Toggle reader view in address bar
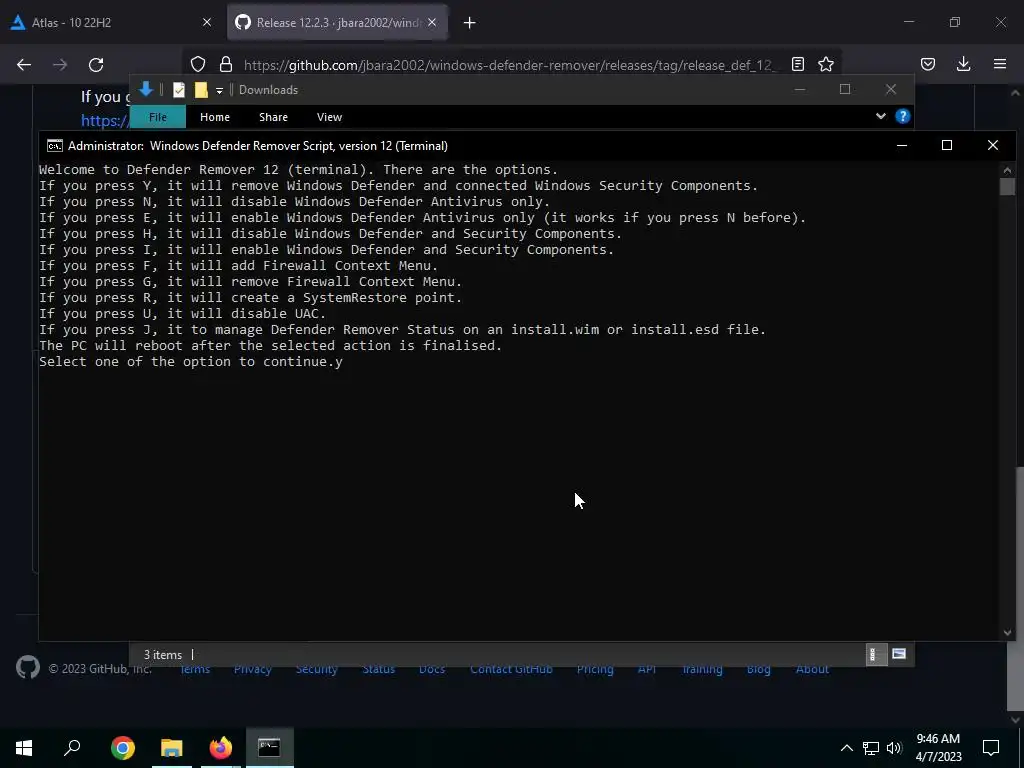This screenshot has height=768, width=1024. point(797,64)
